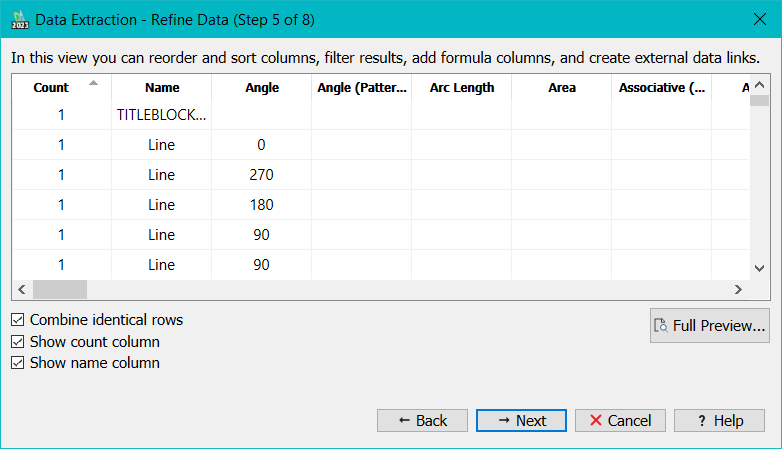Click the Data Extraction app icon in title bar
This screenshot has height=449, width=782.
click(x=19, y=18)
